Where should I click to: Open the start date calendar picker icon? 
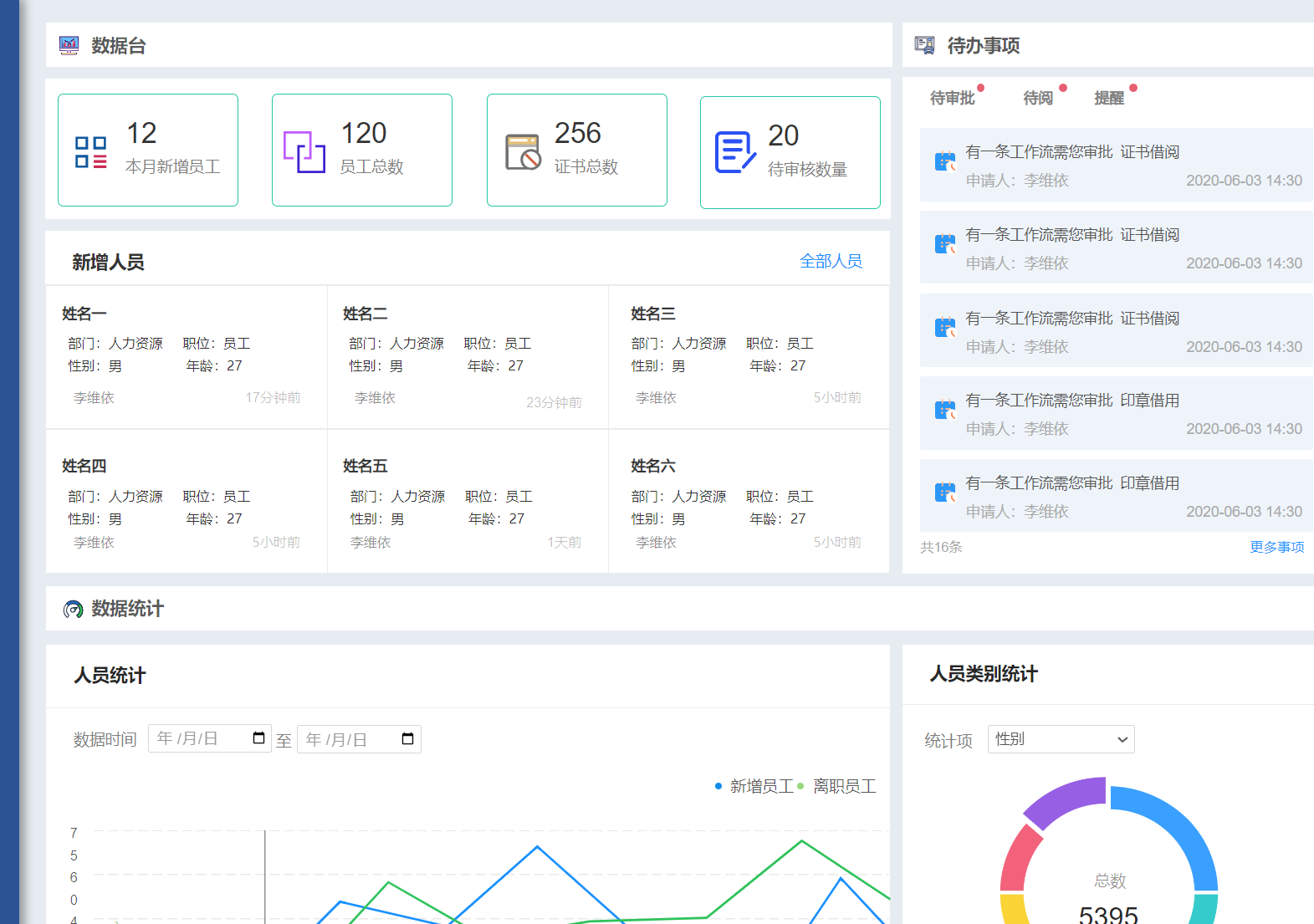[x=259, y=738]
